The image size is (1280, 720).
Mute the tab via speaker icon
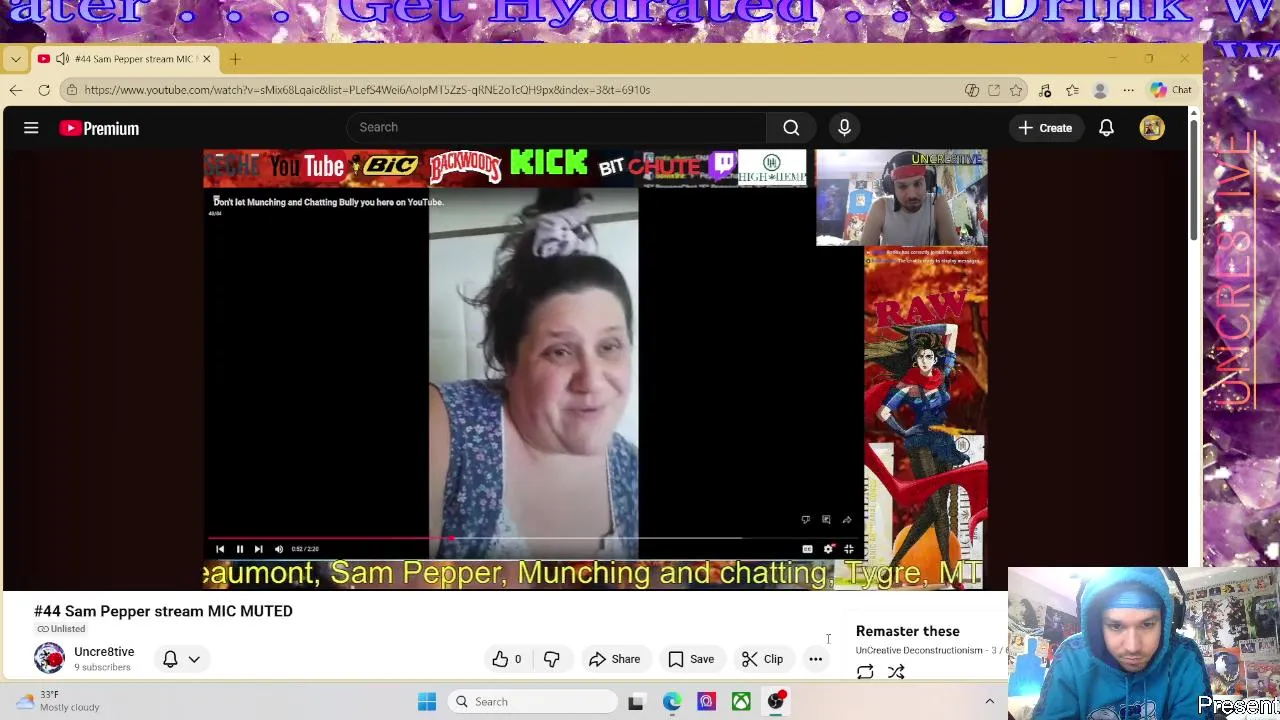61,59
